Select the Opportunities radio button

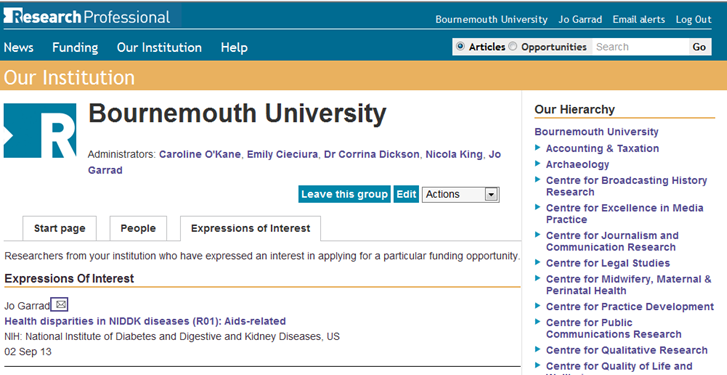point(513,46)
